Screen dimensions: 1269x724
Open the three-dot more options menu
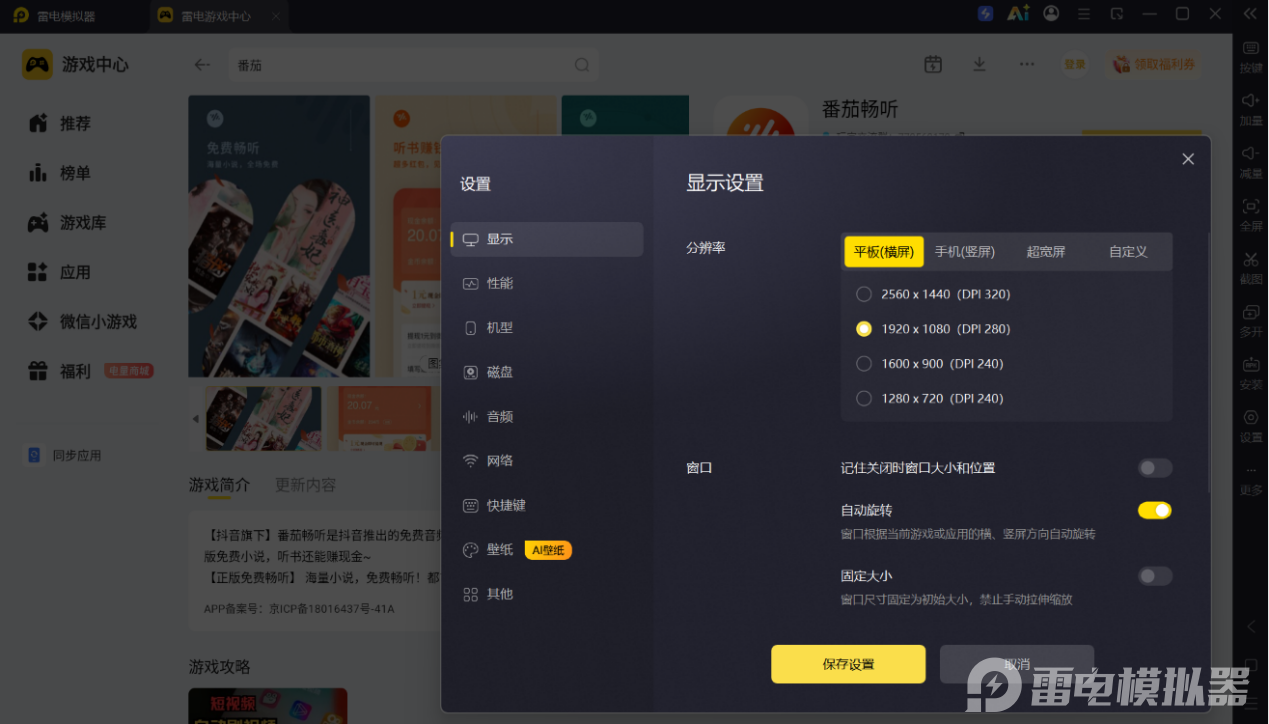1027,64
